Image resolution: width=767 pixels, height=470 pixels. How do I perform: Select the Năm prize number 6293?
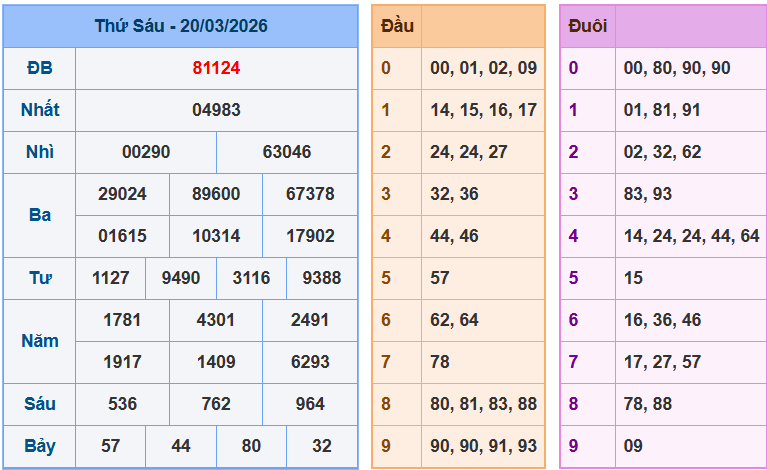point(310,362)
